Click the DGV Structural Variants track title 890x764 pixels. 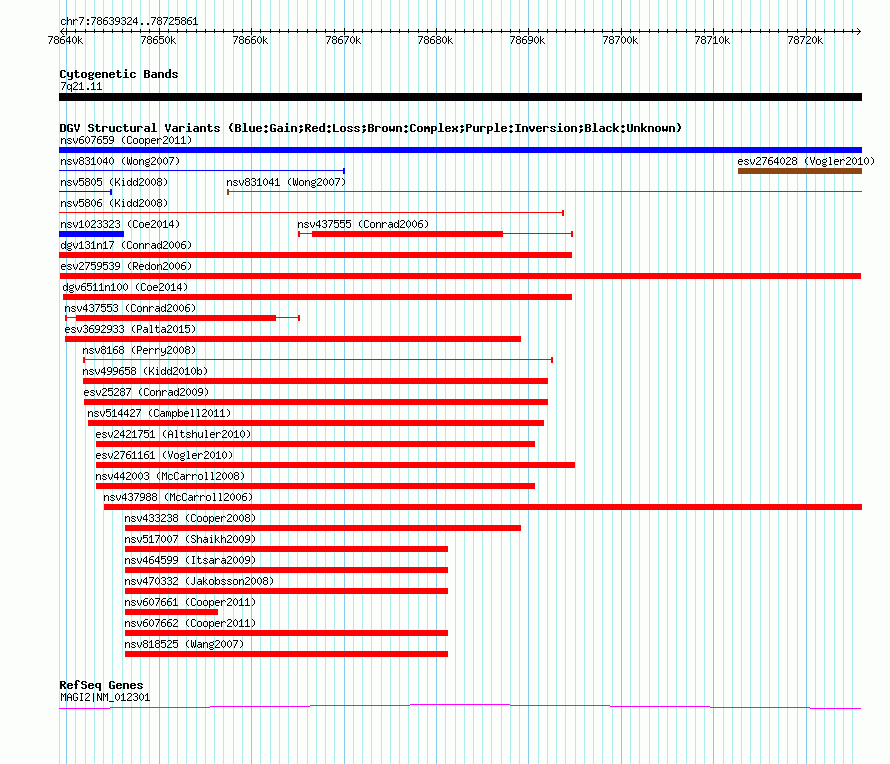[370, 128]
